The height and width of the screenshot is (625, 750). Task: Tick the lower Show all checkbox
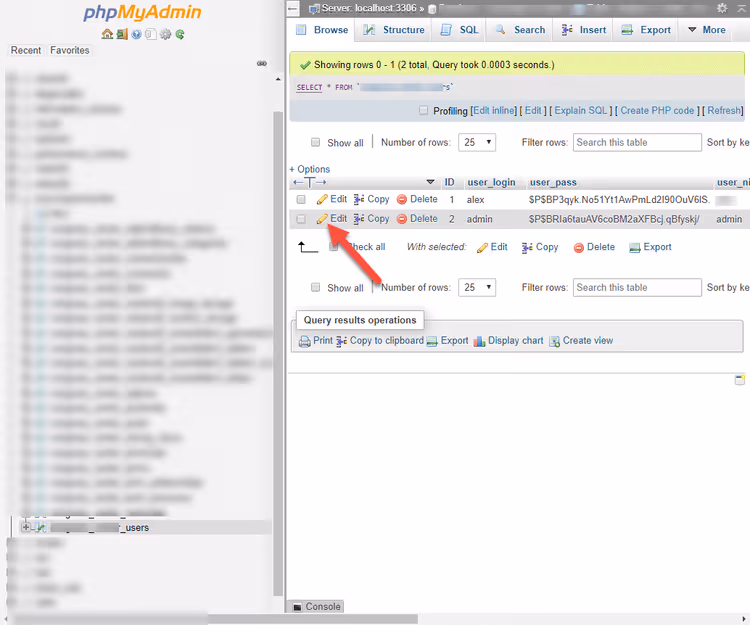click(x=315, y=287)
